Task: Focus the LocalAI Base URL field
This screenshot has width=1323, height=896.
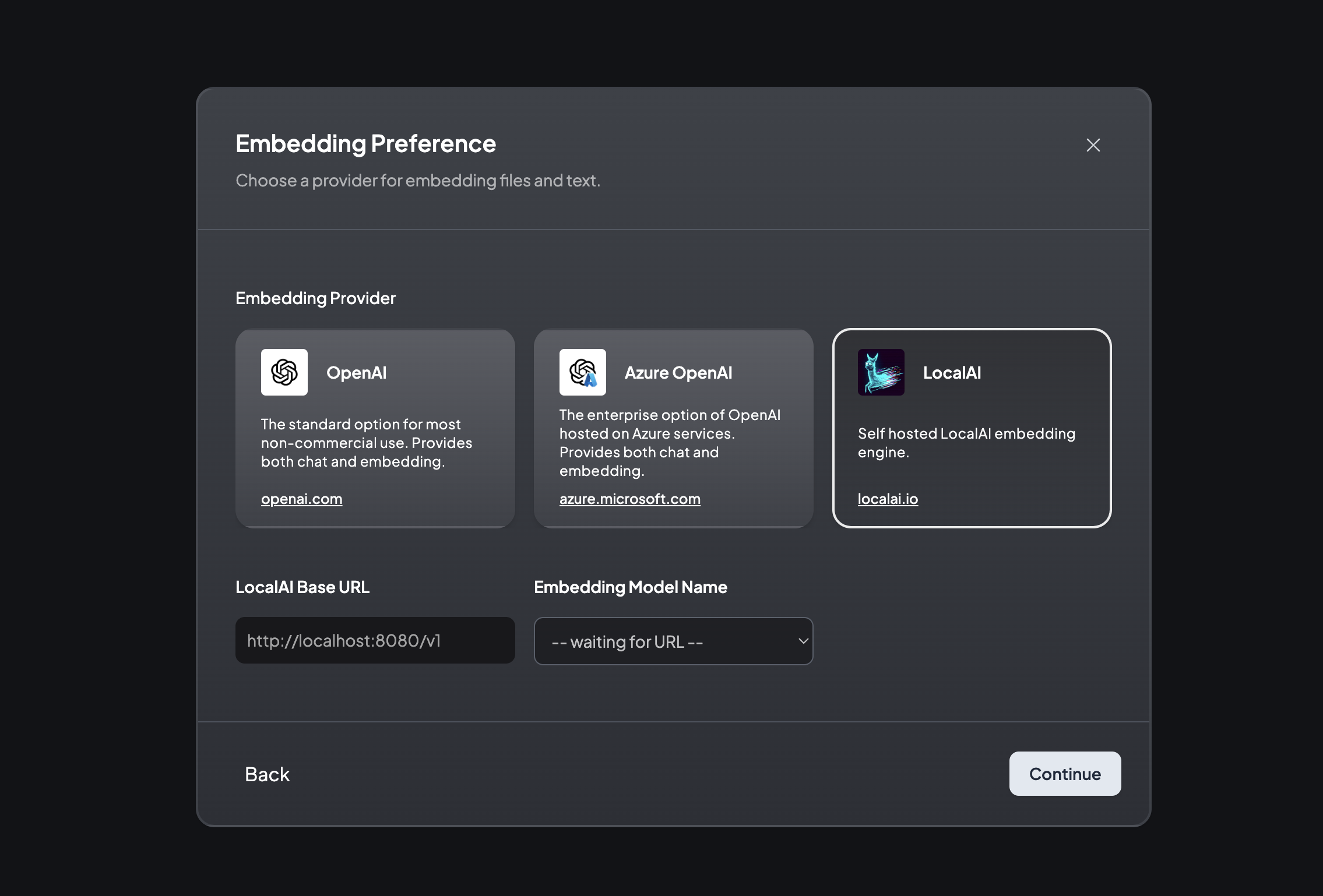Action: coord(375,641)
